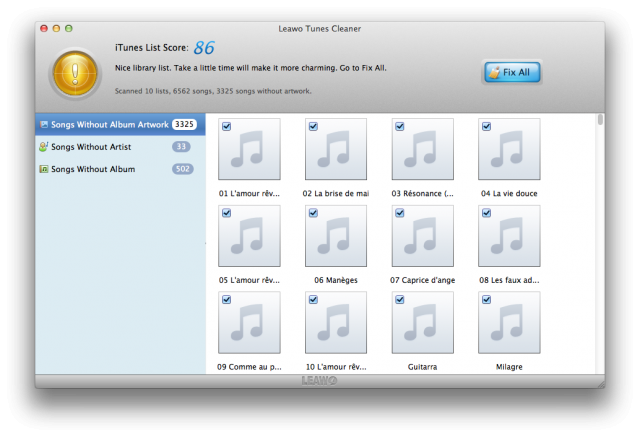Toggle checkbox for 06 Manèges
Viewport: 640px width, 437px height.
click(313, 213)
